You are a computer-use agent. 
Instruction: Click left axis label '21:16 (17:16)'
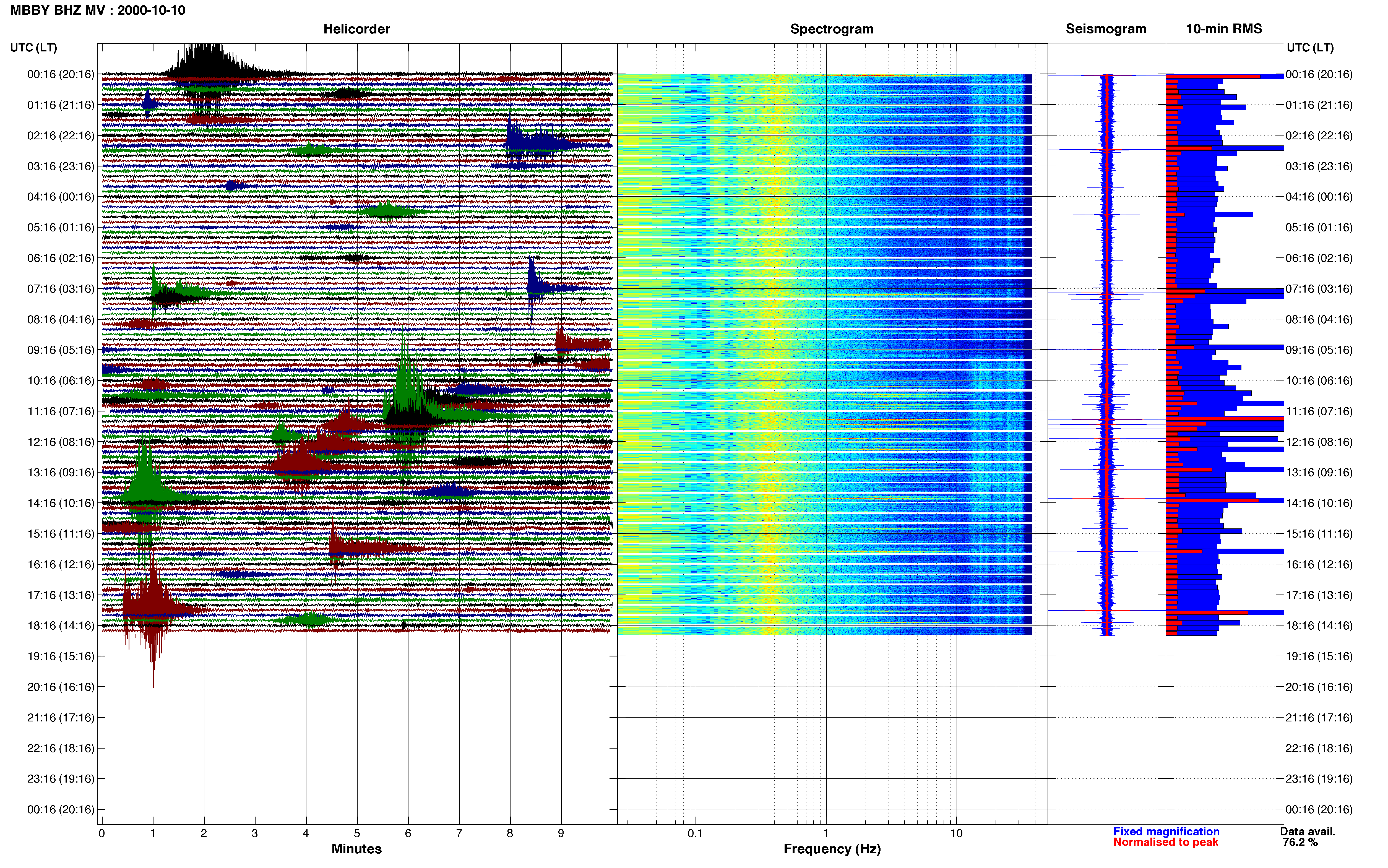coord(61,718)
